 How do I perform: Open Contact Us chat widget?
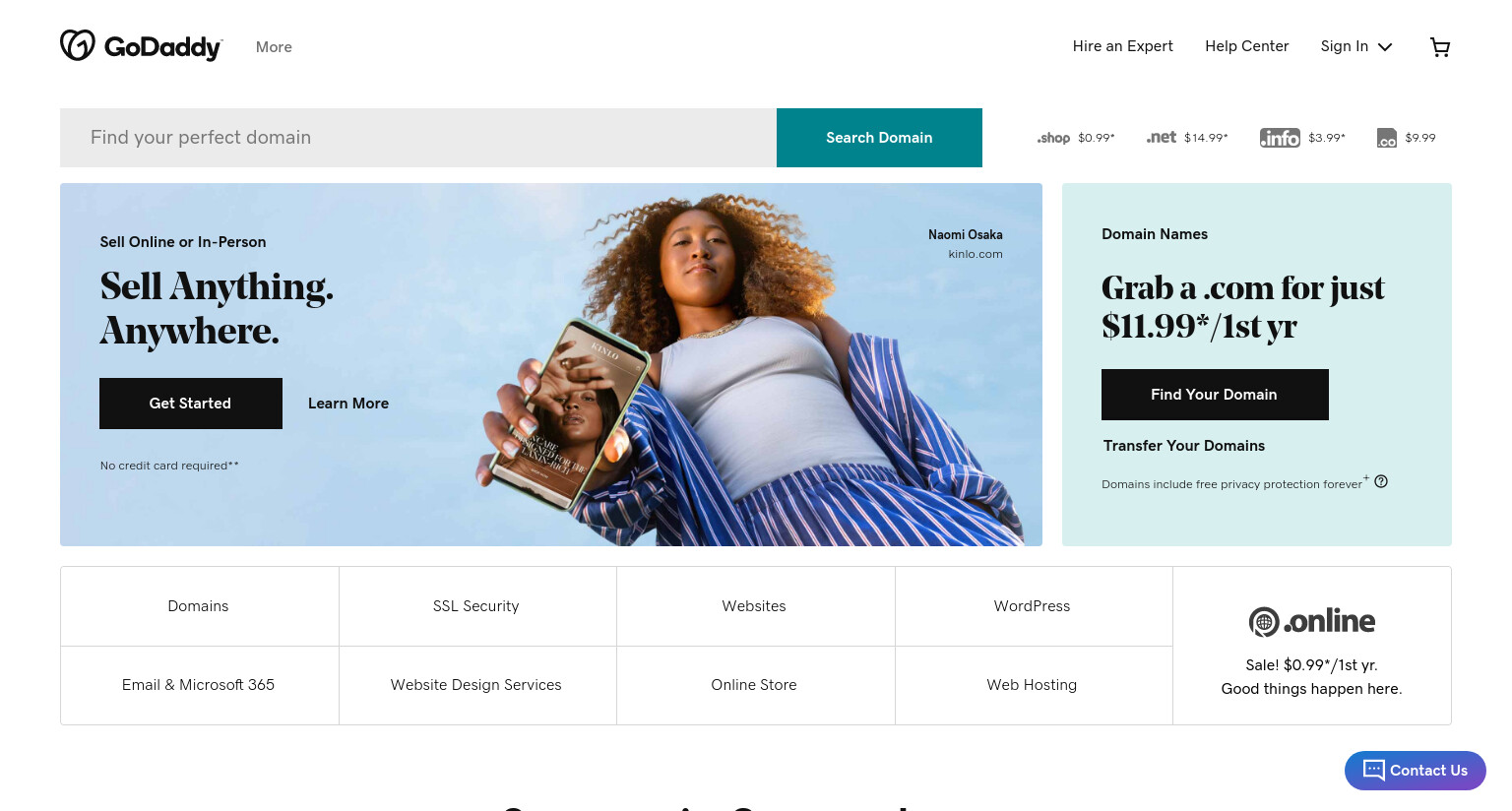click(x=1416, y=771)
